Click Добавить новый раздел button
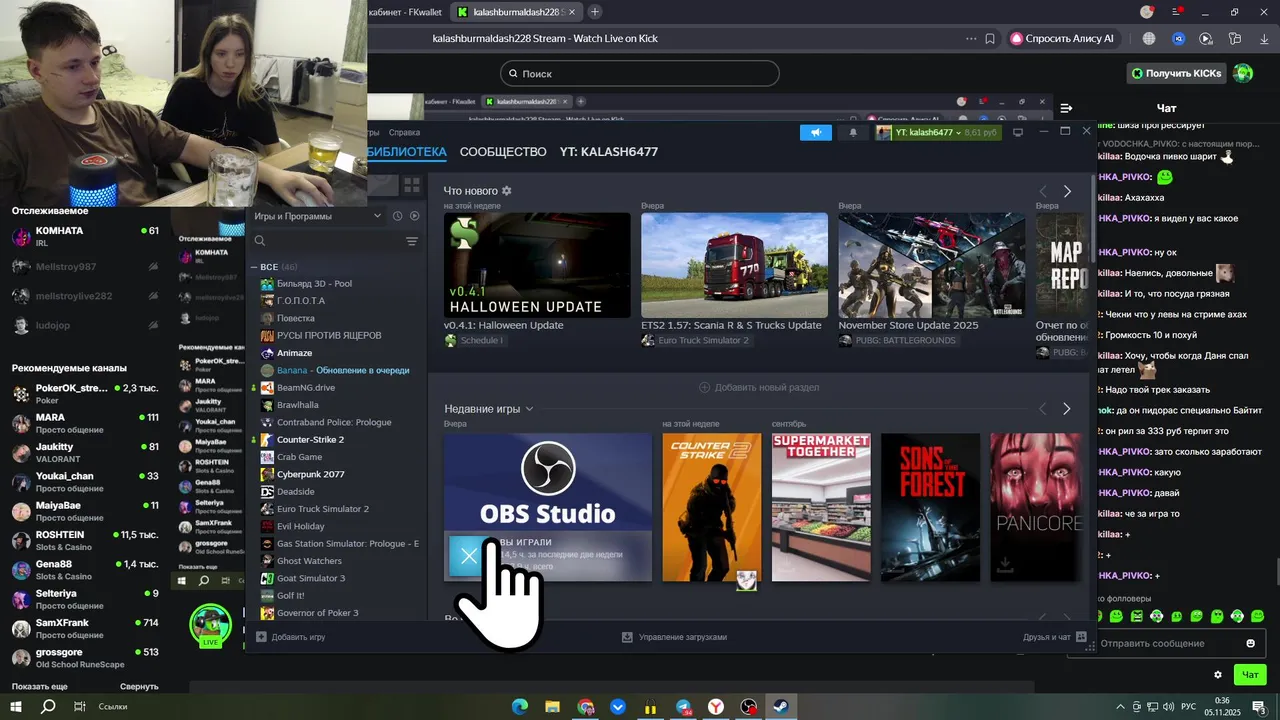Image resolution: width=1280 pixels, height=720 pixels. (758, 387)
